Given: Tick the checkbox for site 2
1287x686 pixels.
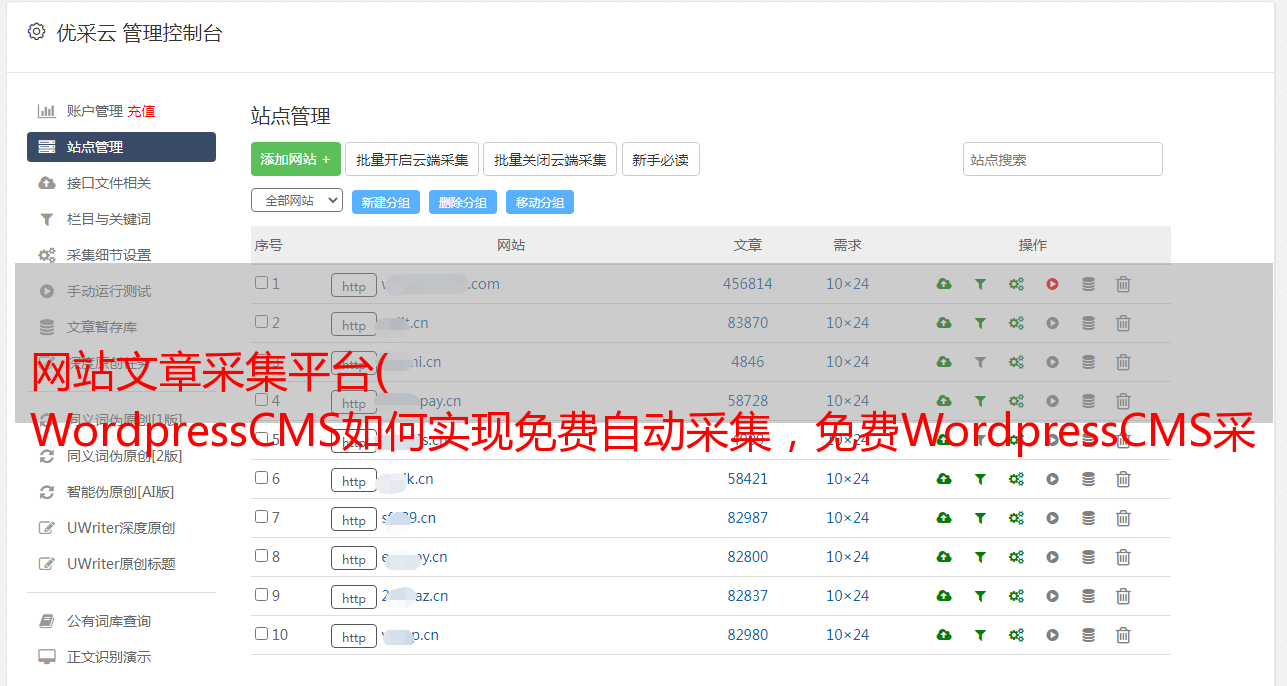Looking at the screenshot, I should 261,322.
